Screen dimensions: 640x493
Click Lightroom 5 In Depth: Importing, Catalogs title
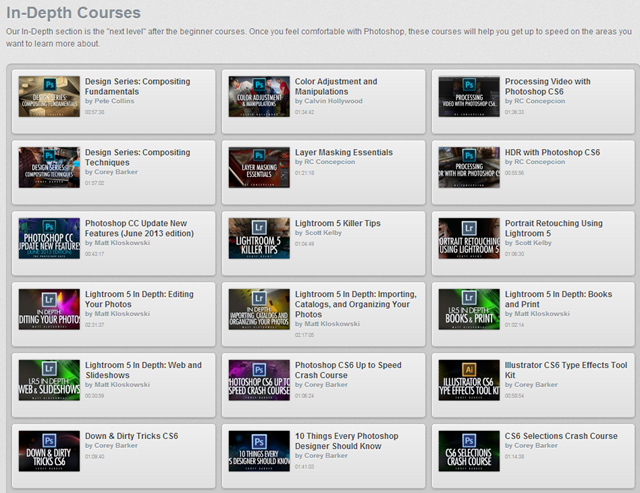(356, 304)
